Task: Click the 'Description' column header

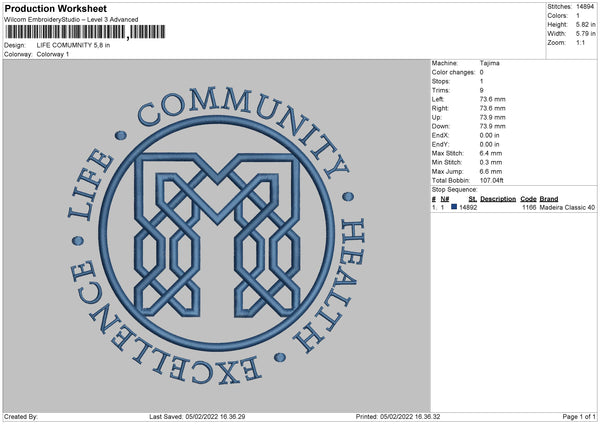Action: [x=498, y=199]
